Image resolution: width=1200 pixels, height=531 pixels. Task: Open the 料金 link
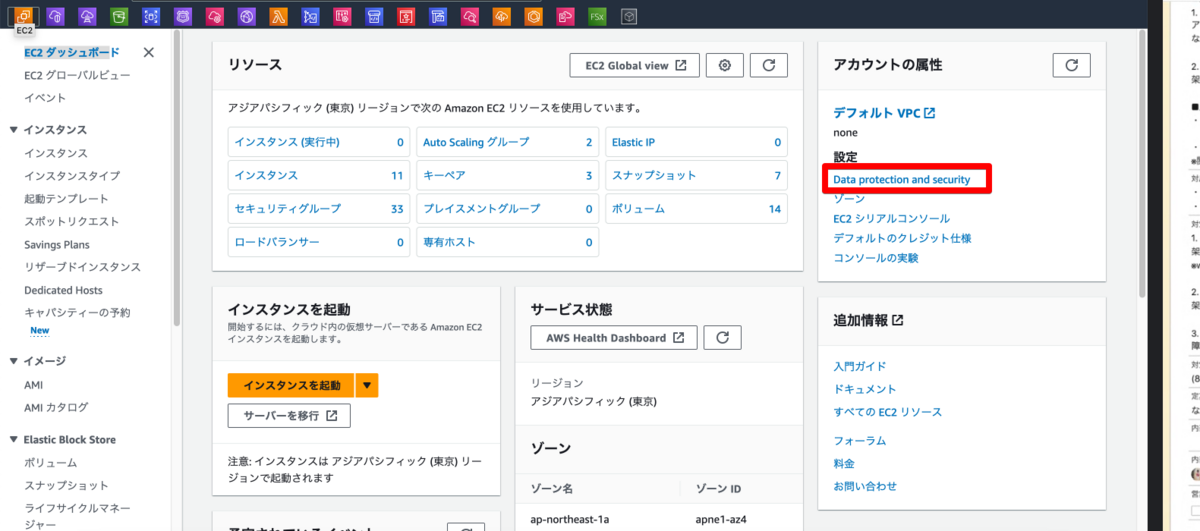tap(844, 464)
